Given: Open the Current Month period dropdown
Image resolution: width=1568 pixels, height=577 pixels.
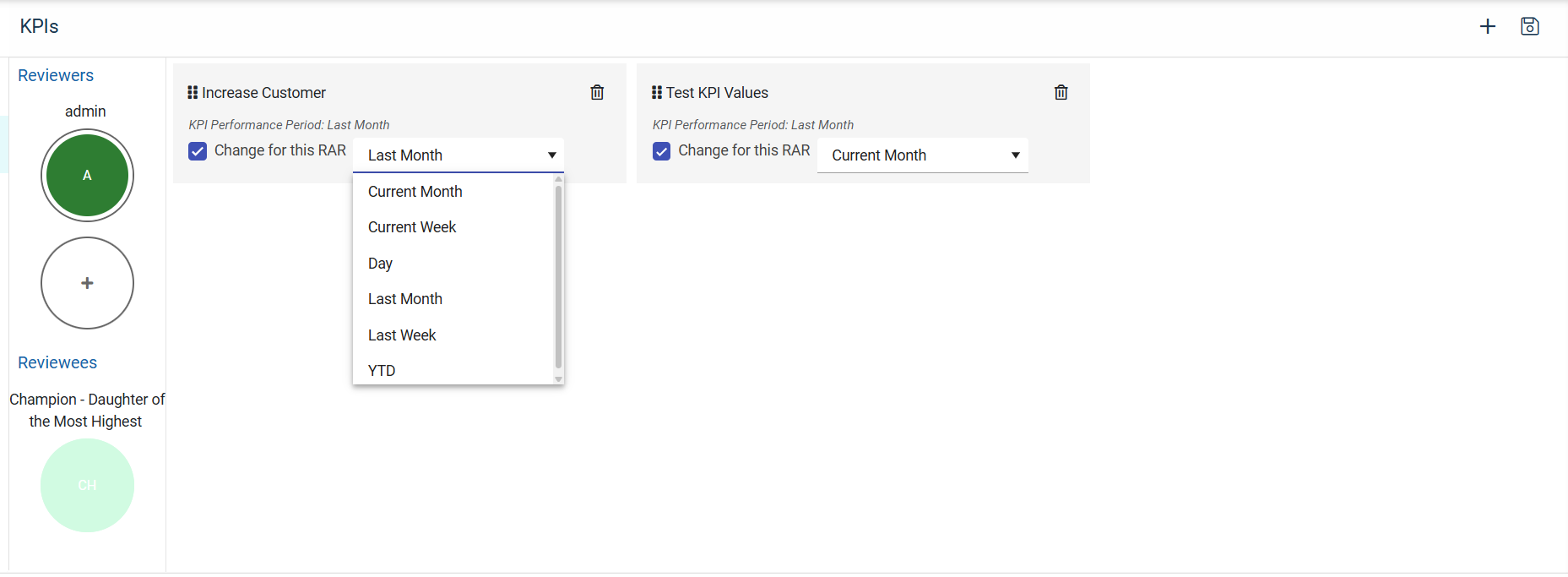Looking at the screenshot, I should [x=923, y=155].
